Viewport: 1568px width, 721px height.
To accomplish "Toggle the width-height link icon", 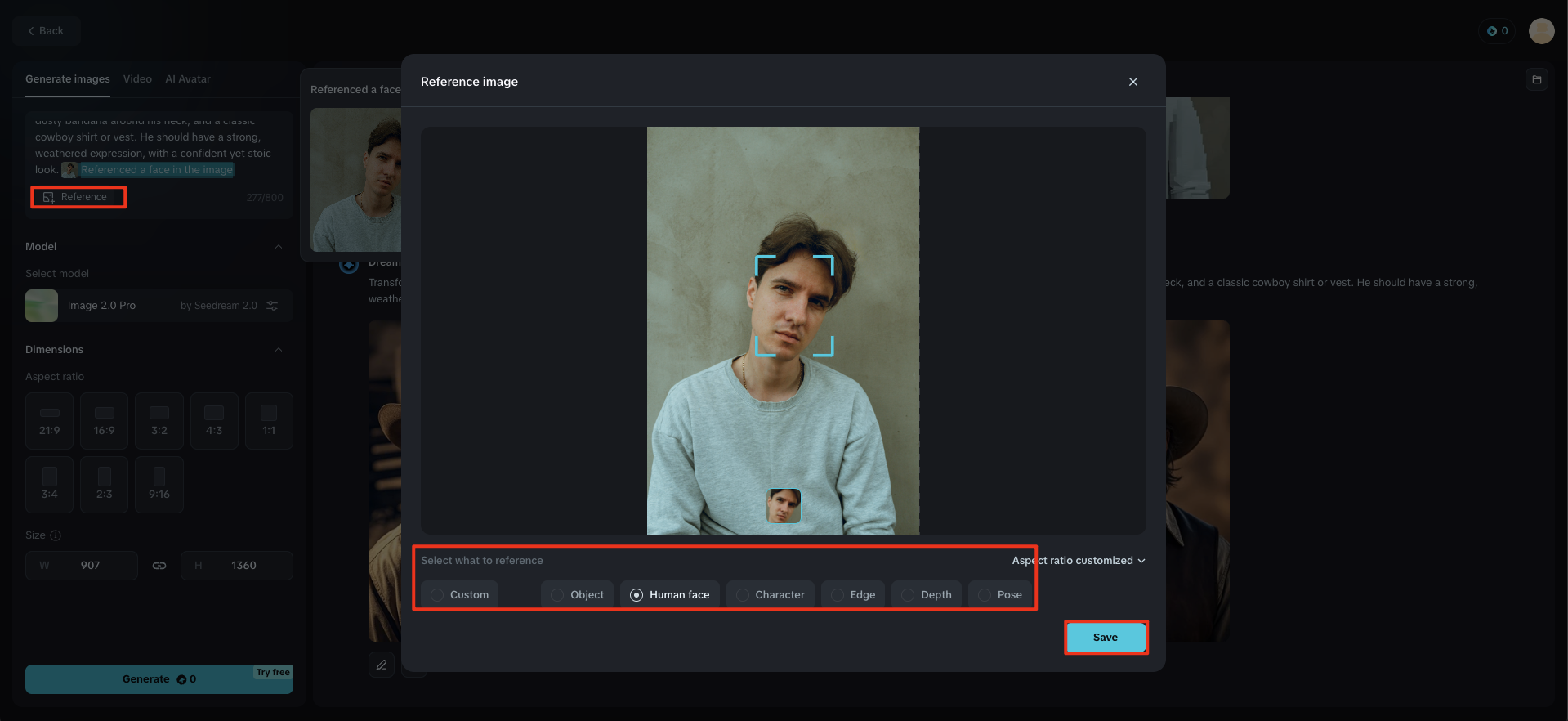I will 159,566.
